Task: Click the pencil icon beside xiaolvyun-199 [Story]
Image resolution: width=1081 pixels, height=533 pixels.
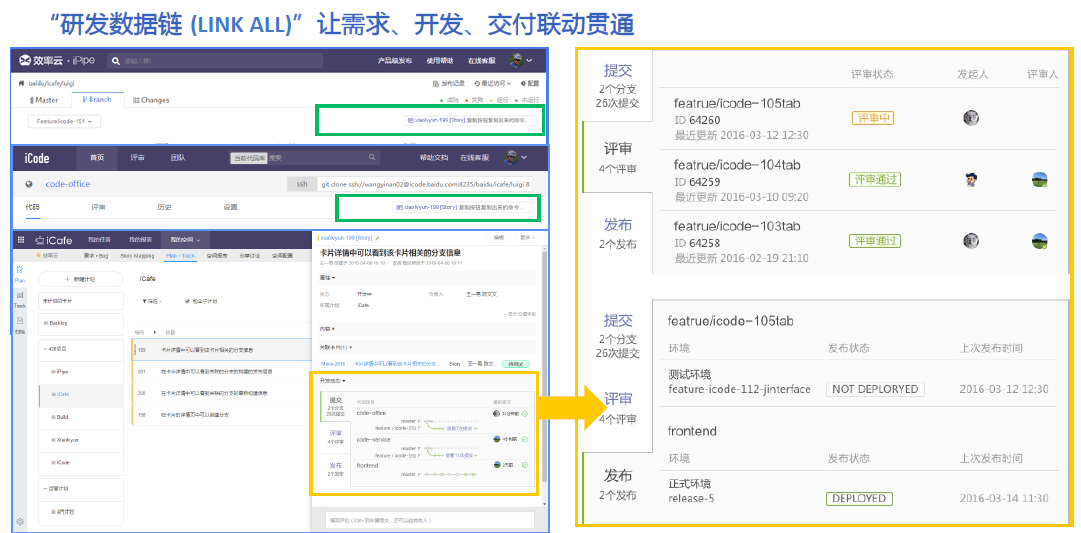Action: pos(376,237)
